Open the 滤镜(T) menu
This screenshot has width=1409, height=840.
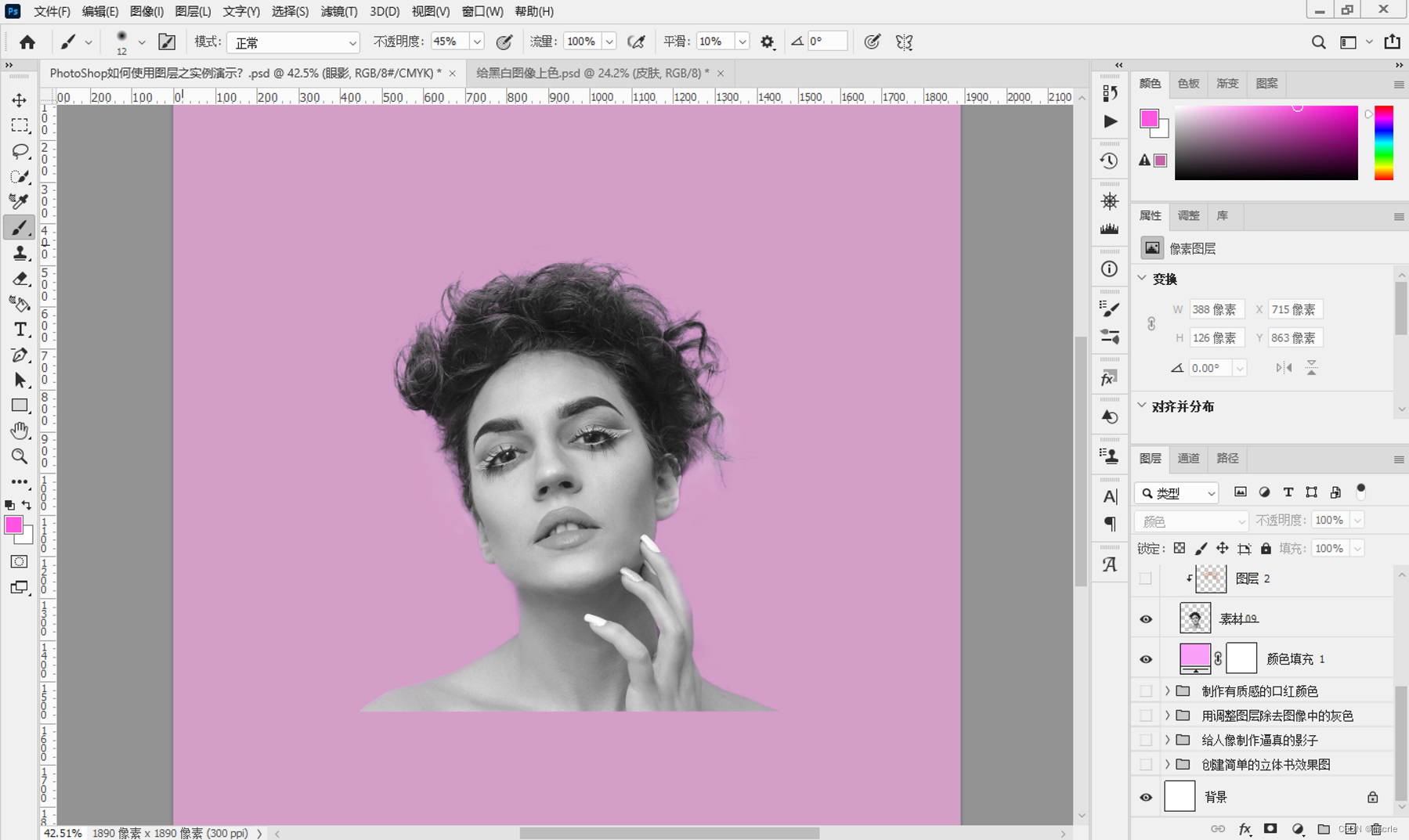point(338,11)
